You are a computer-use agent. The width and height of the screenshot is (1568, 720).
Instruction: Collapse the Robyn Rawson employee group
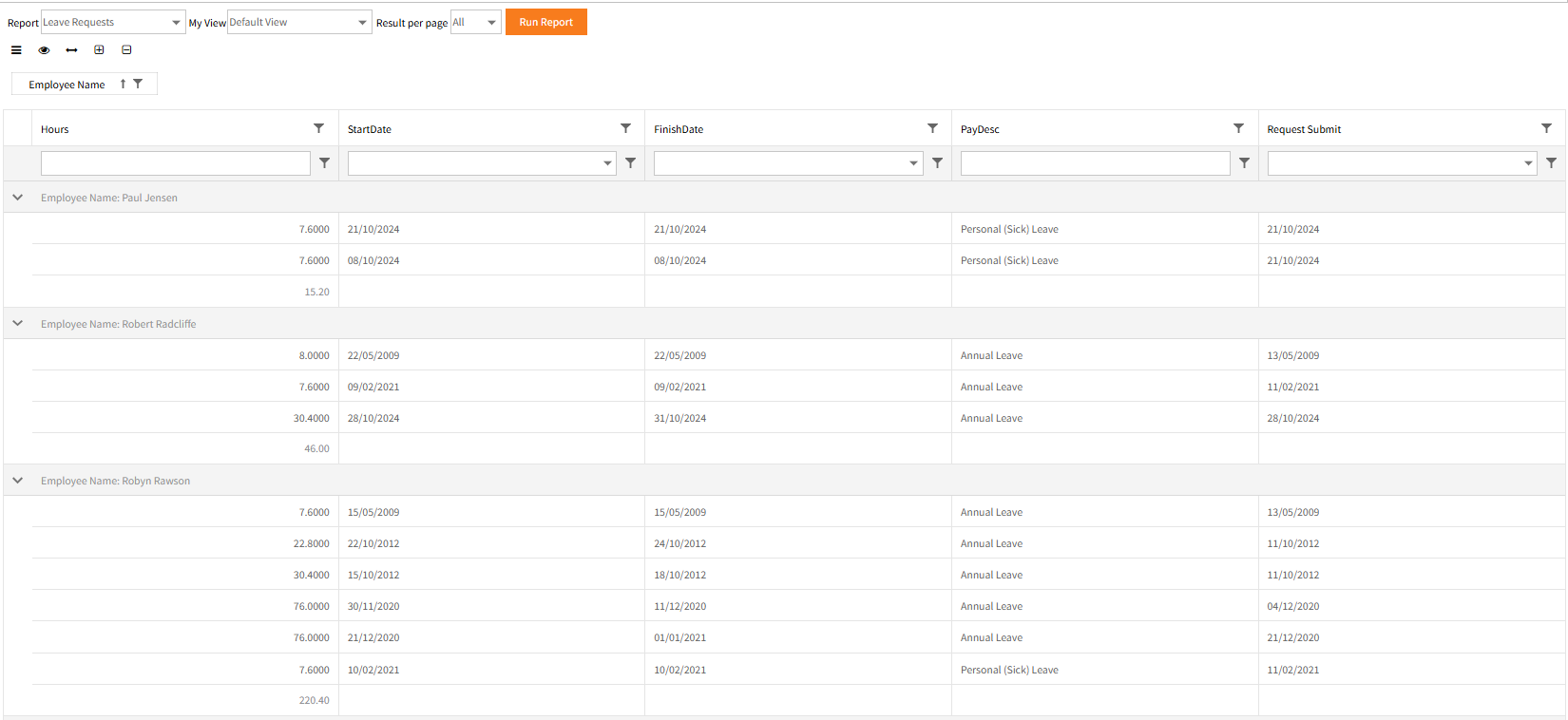coord(17,481)
